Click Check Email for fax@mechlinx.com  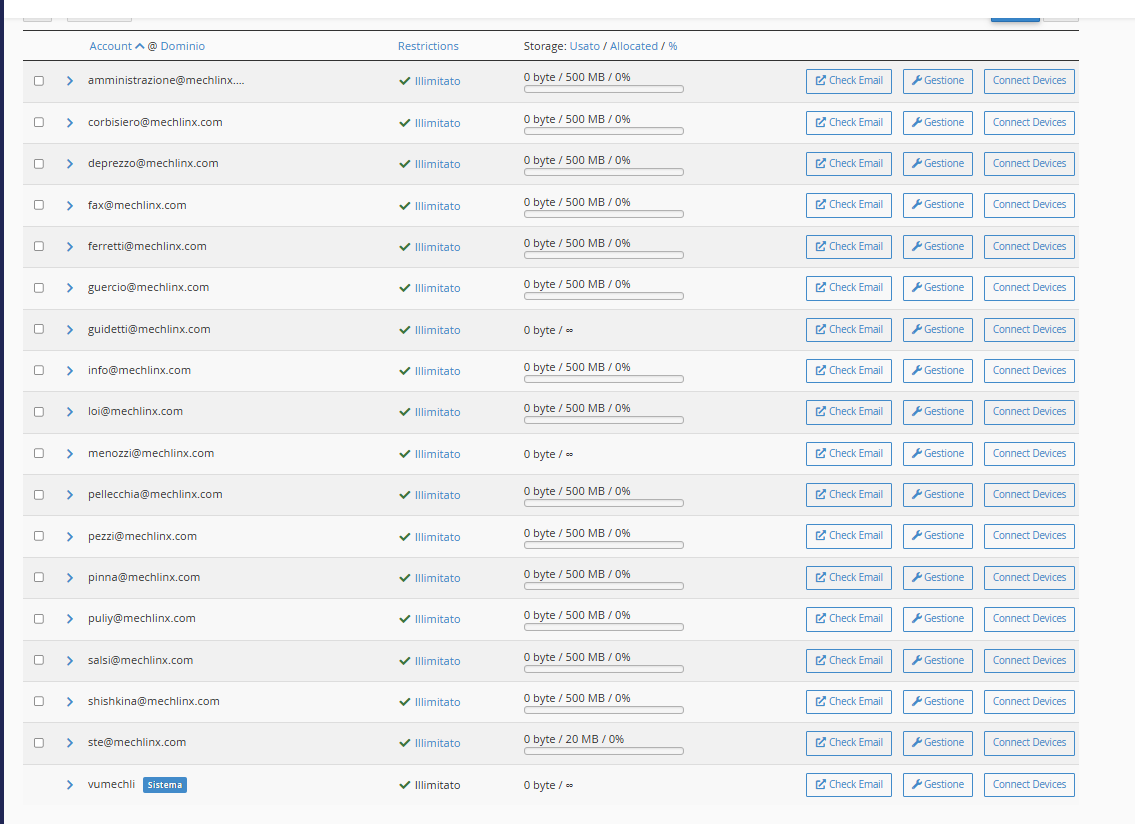(848, 205)
